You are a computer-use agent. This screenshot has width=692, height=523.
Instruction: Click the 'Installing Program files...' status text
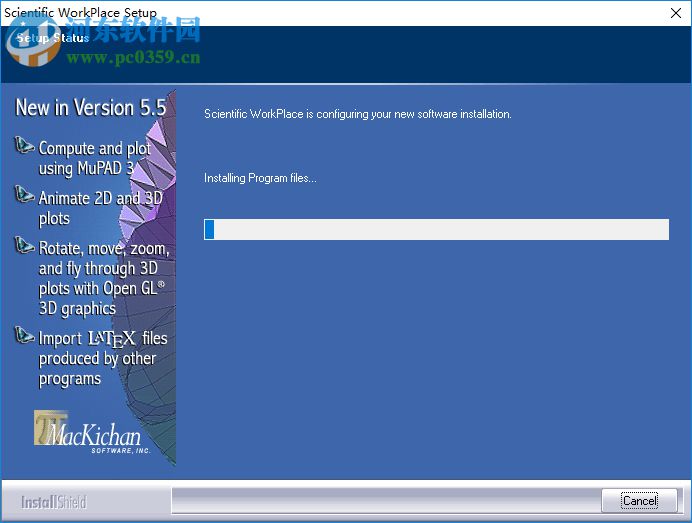260,178
